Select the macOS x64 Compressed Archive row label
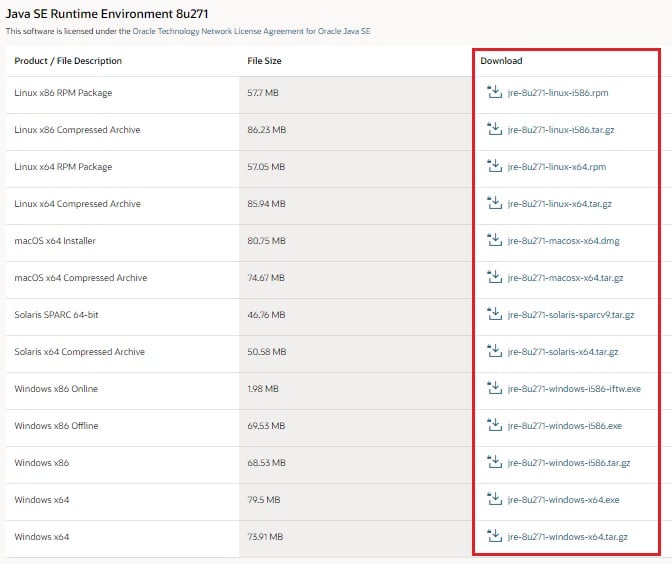672x564 pixels. [81, 278]
